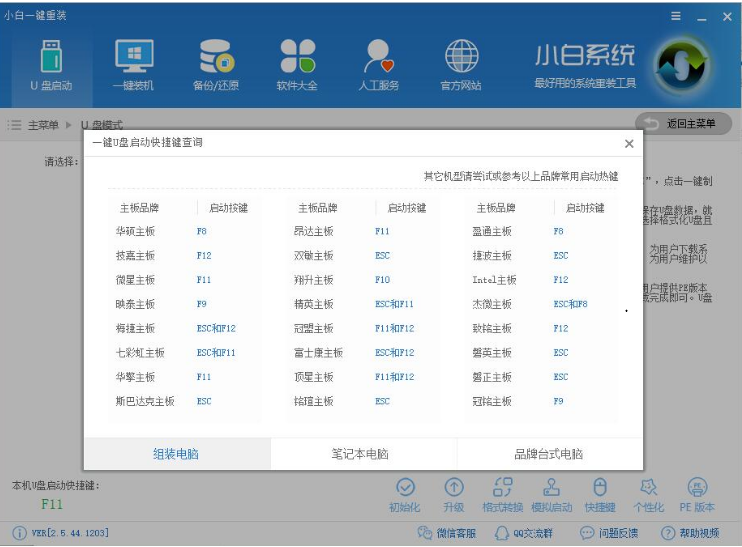This screenshot has height=547, width=742.
Task: Open the 人工服务 section
Action: tap(379, 66)
